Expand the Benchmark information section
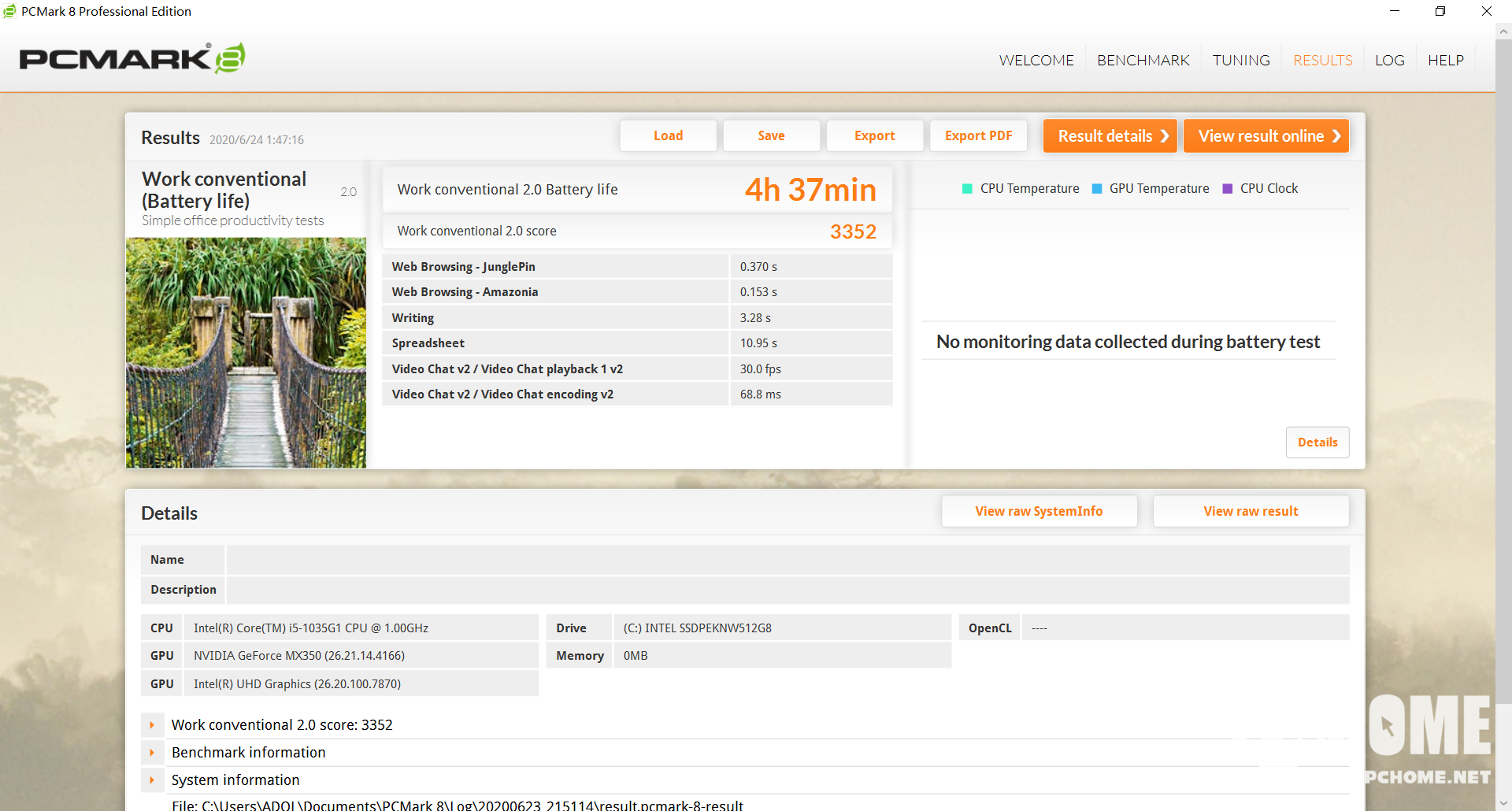Screen dimensions: 1512x811 pyautogui.click(x=152, y=753)
